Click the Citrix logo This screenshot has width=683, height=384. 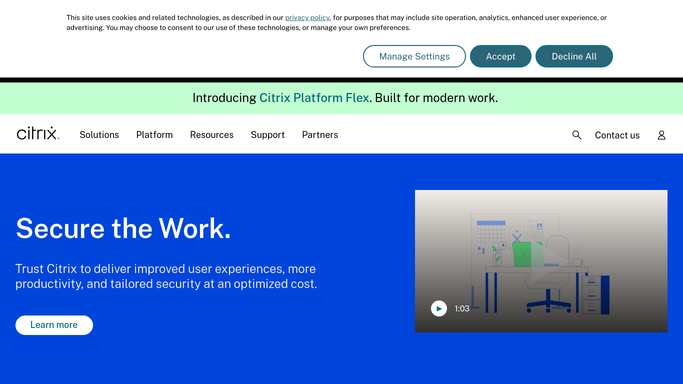click(38, 133)
